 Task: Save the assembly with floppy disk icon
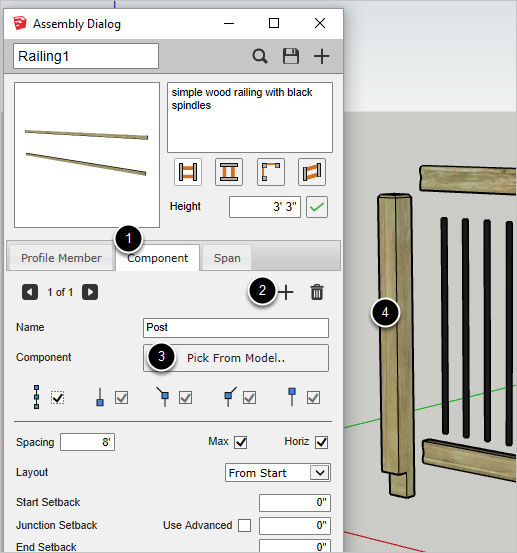coord(291,56)
